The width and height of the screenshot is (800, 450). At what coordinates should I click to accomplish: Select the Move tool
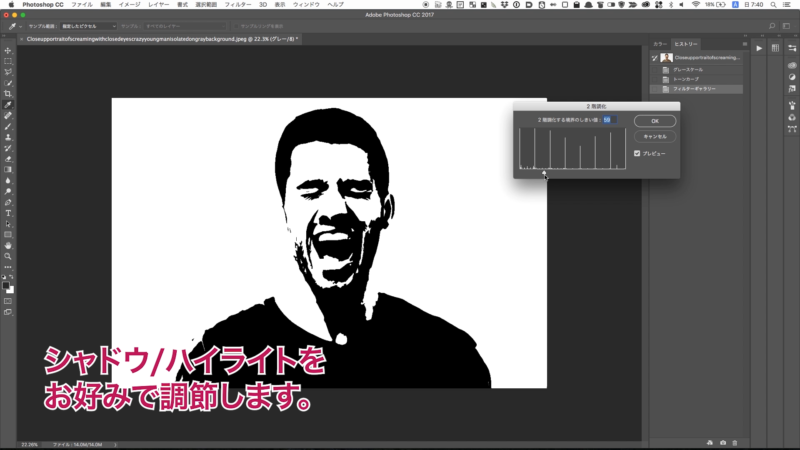point(8,51)
